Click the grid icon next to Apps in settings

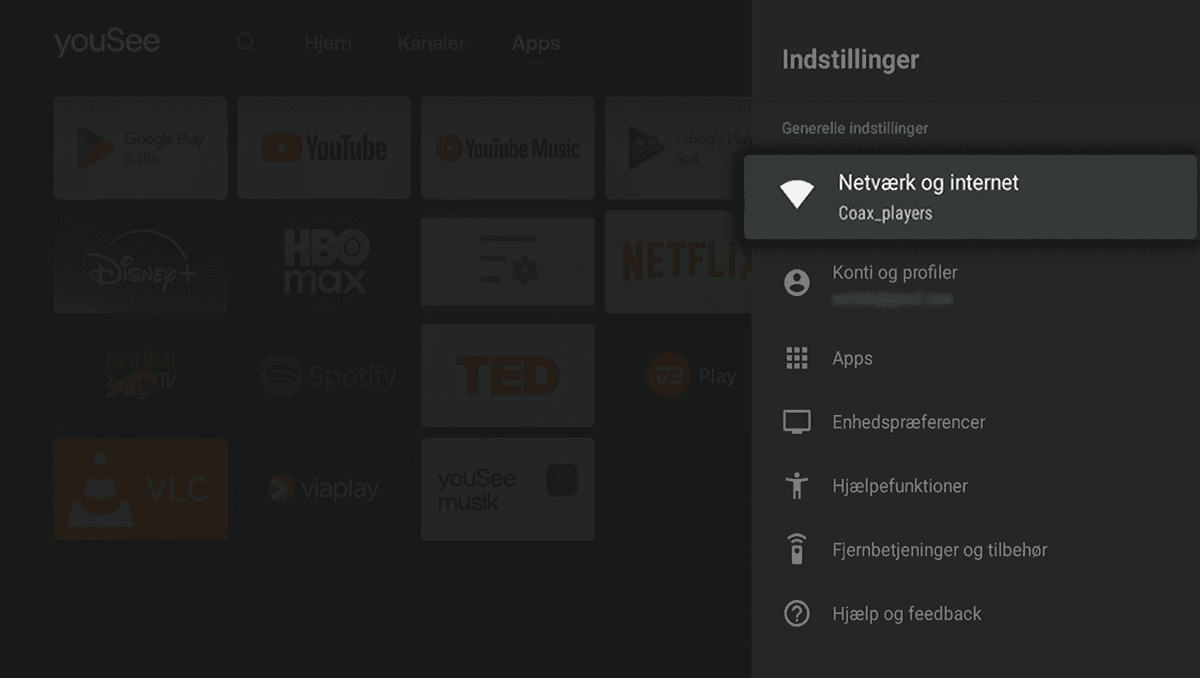(x=796, y=358)
